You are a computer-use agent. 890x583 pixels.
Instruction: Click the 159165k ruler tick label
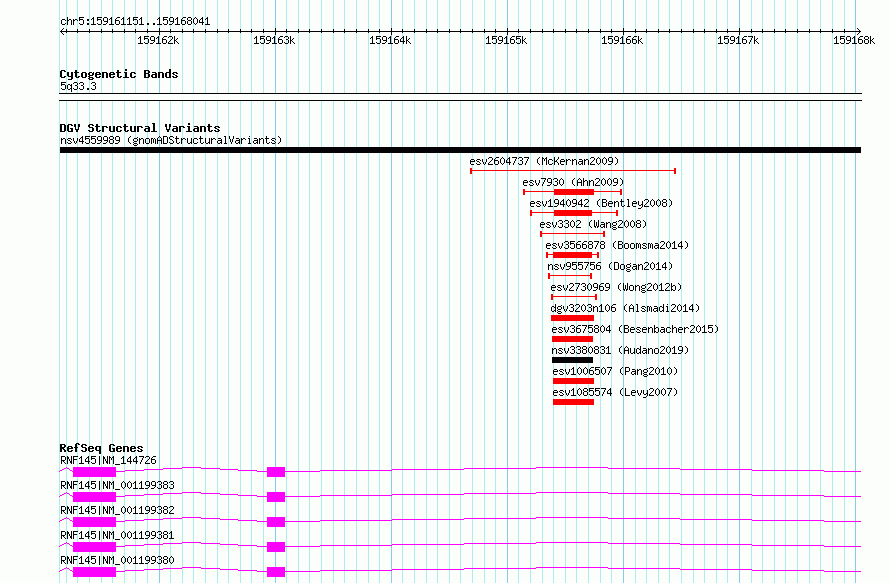tap(506, 41)
